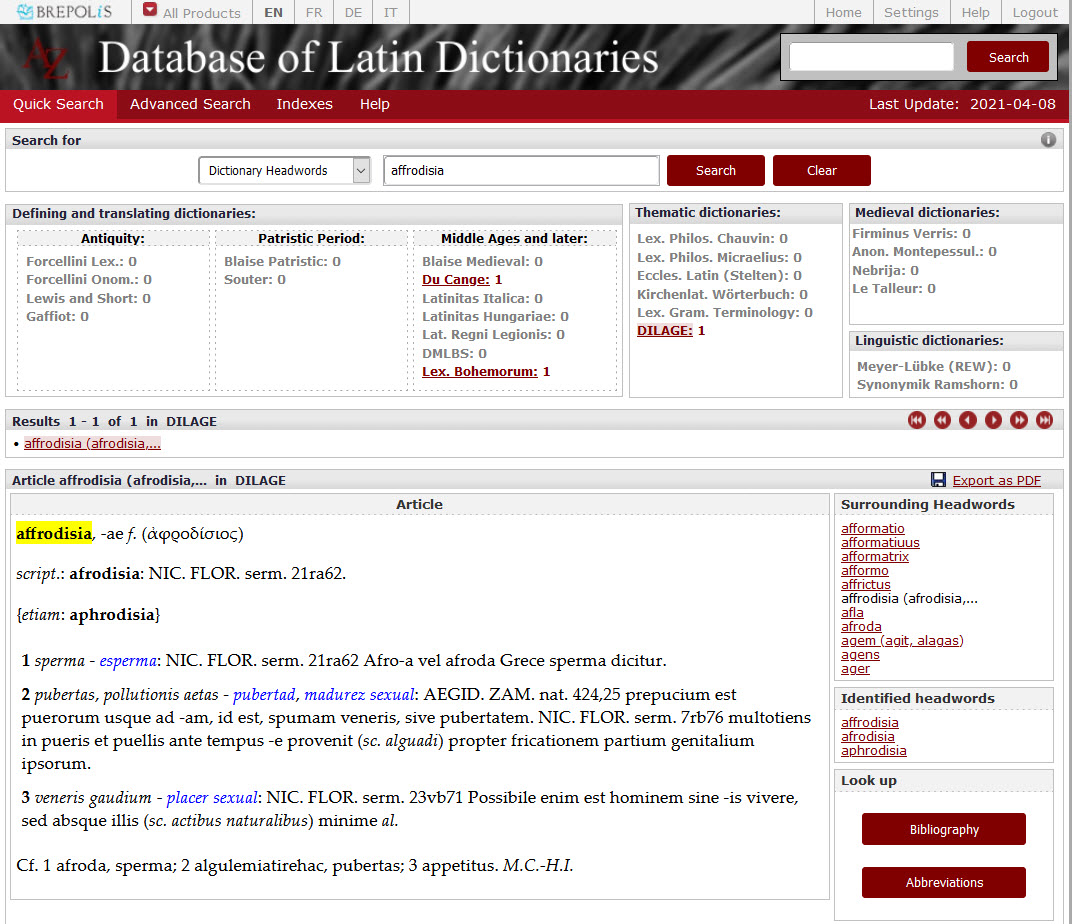This screenshot has height=924, width=1072.
Task: Jump to first result using pagination icon
Action: (x=916, y=420)
